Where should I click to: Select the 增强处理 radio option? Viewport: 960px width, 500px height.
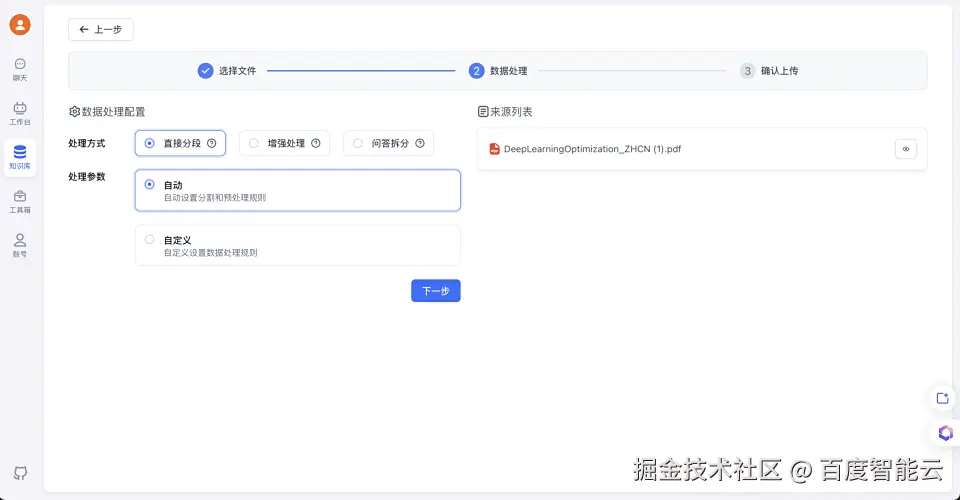click(284, 143)
